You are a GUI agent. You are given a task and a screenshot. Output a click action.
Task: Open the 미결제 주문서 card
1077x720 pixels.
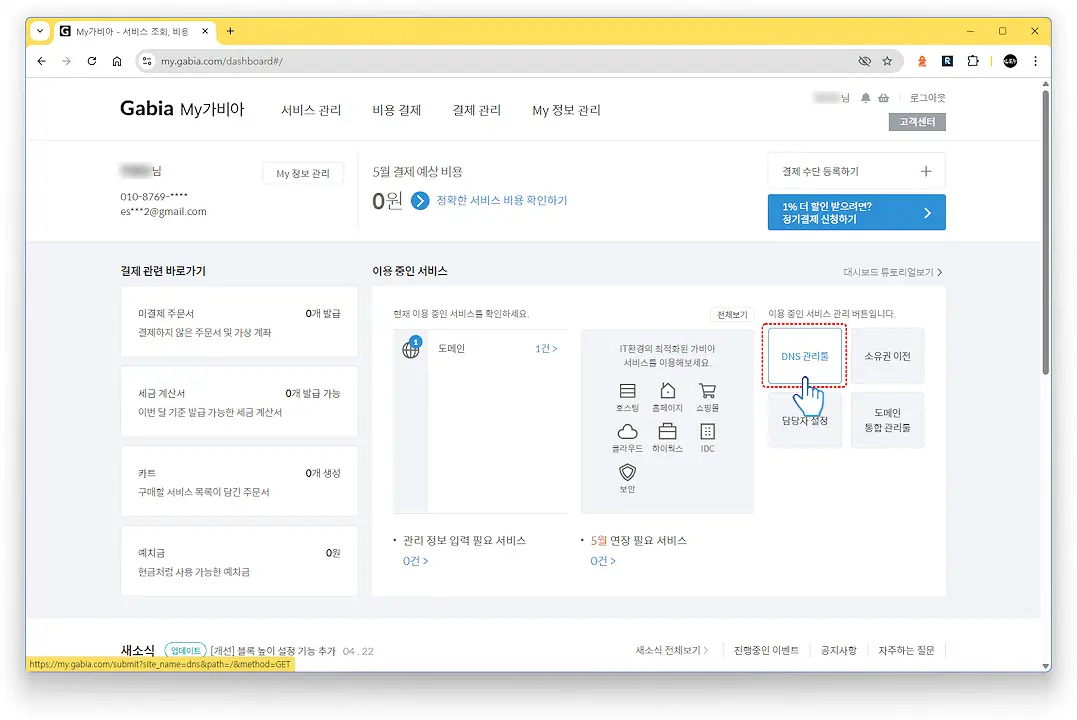[x=239, y=322]
